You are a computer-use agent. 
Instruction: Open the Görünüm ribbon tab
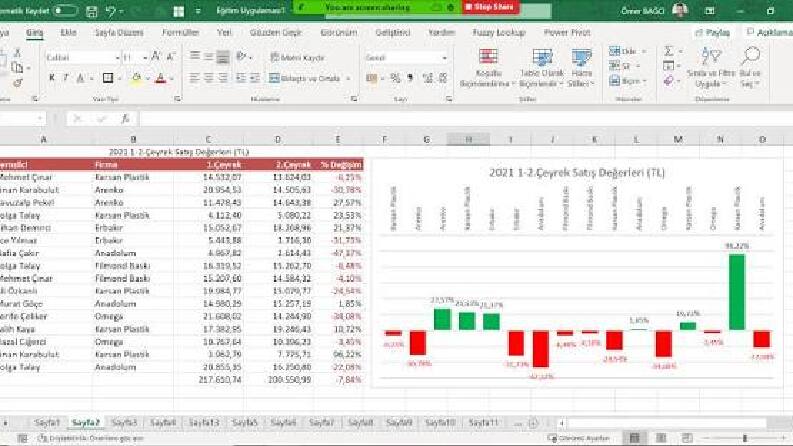[x=339, y=32]
